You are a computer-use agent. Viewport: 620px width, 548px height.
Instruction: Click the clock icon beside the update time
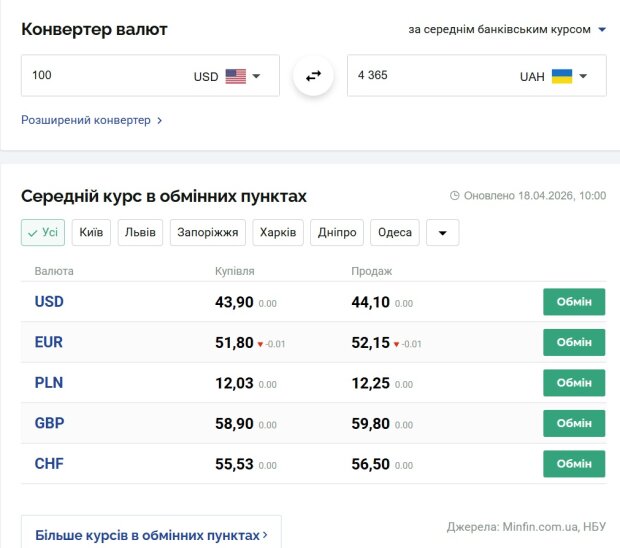click(455, 196)
